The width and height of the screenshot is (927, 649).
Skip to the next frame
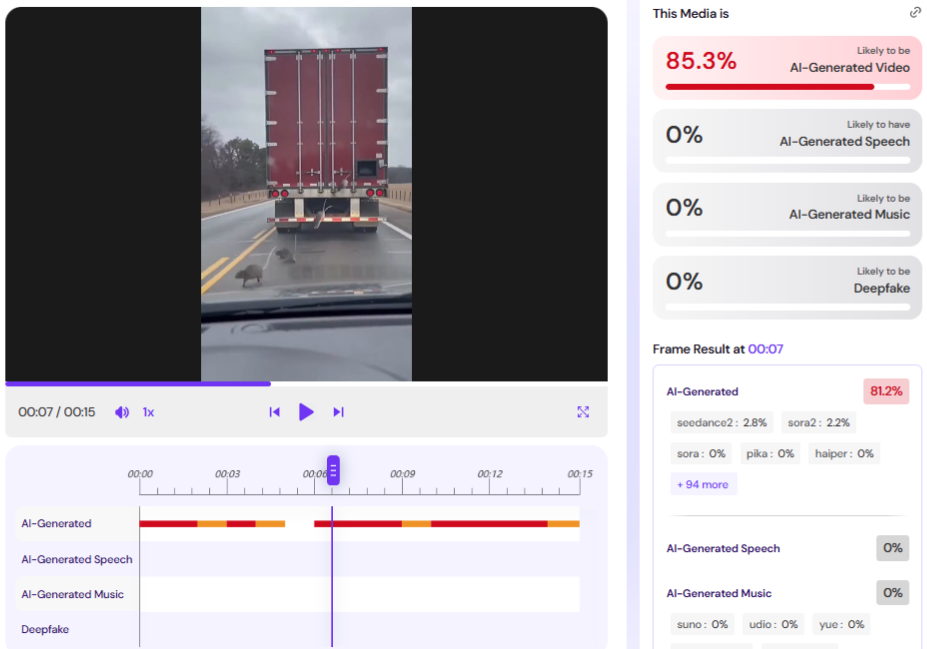coord(338,412)
